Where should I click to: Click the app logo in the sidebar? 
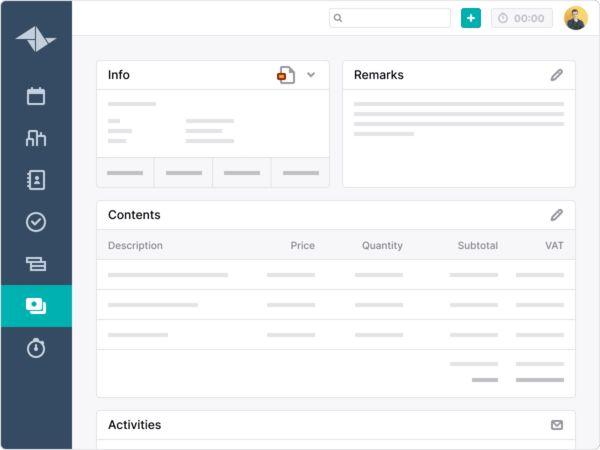tap(36, 38)
